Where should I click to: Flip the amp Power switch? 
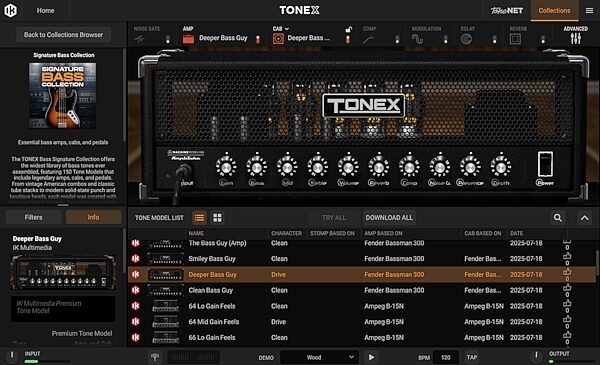click(x=545, y=164)
